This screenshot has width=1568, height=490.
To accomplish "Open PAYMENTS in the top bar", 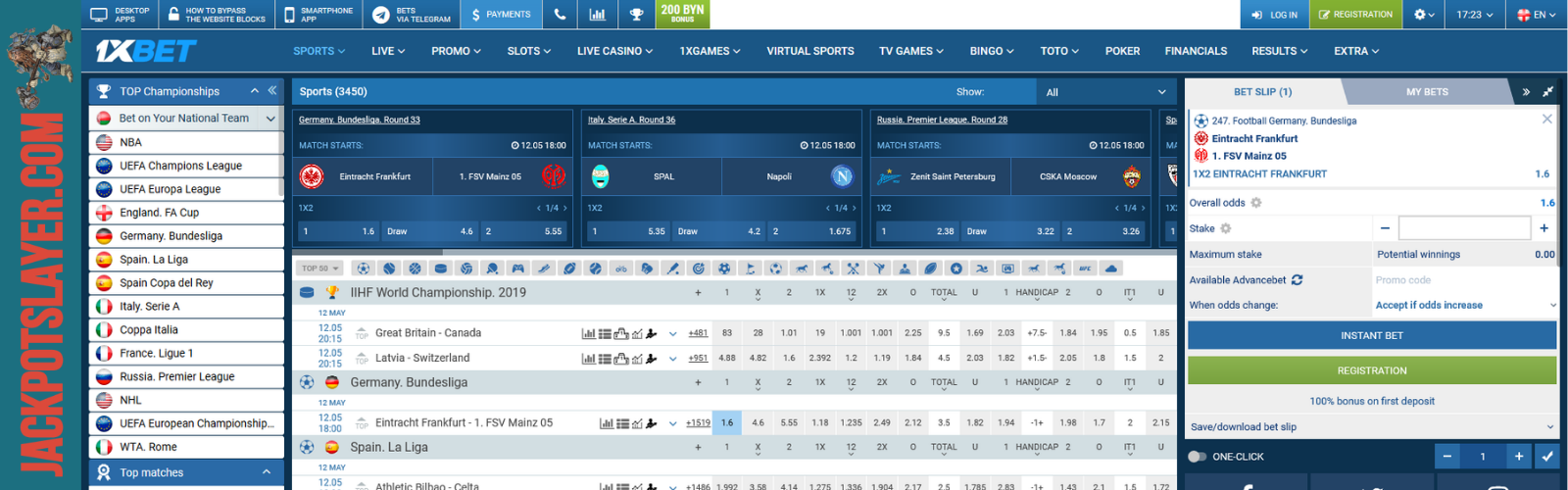I will tap(501, 15).
